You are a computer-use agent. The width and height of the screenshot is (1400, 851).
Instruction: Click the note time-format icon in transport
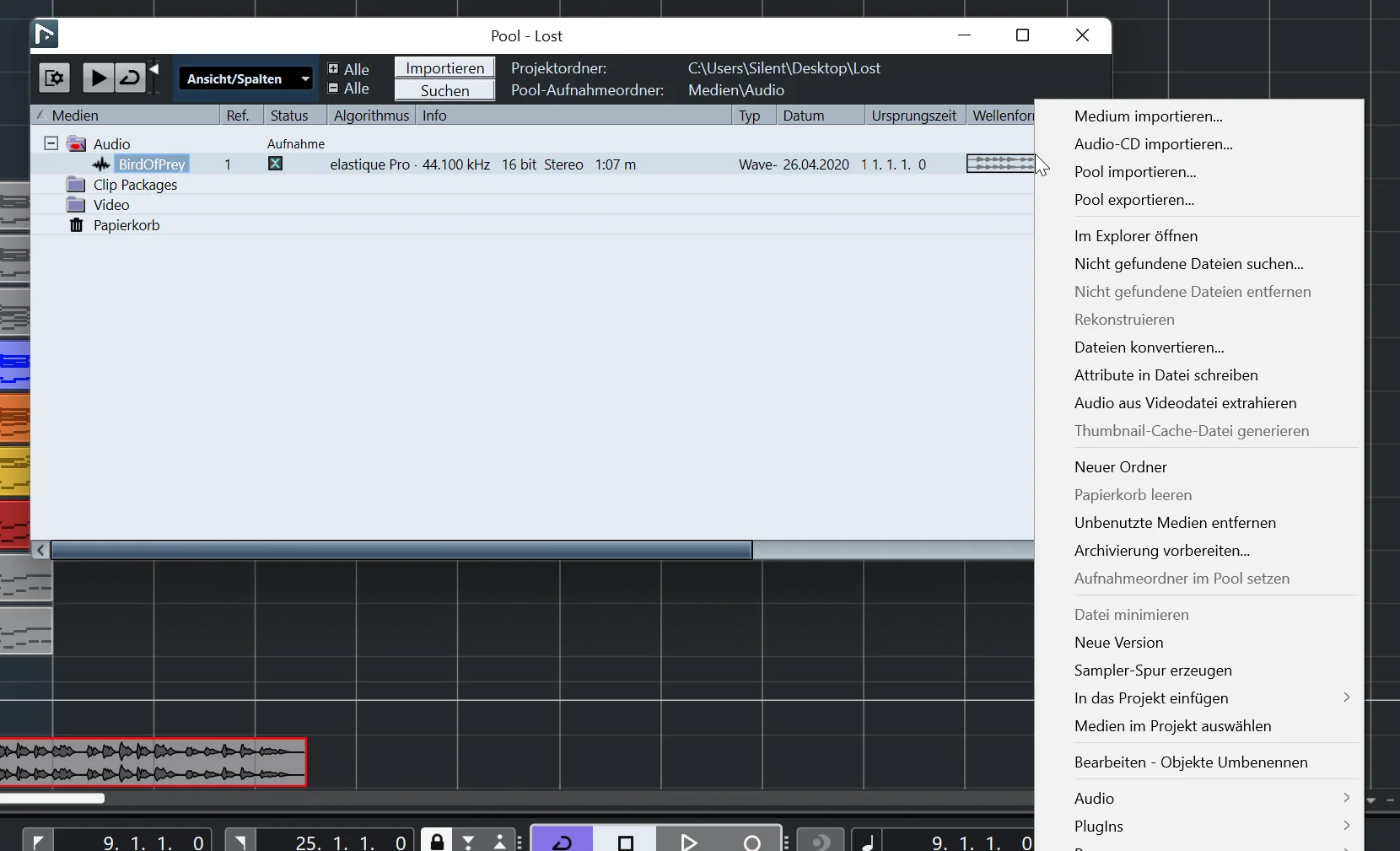point(867,842)
